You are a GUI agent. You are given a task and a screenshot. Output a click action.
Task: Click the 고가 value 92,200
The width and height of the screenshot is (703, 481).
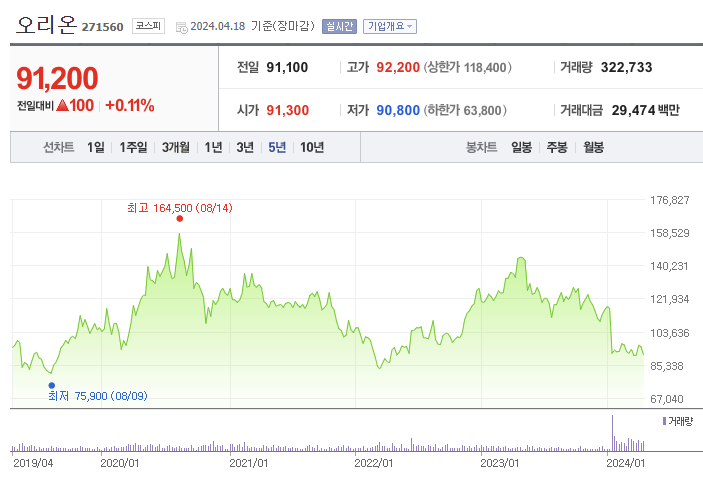[x=398, y=67]
